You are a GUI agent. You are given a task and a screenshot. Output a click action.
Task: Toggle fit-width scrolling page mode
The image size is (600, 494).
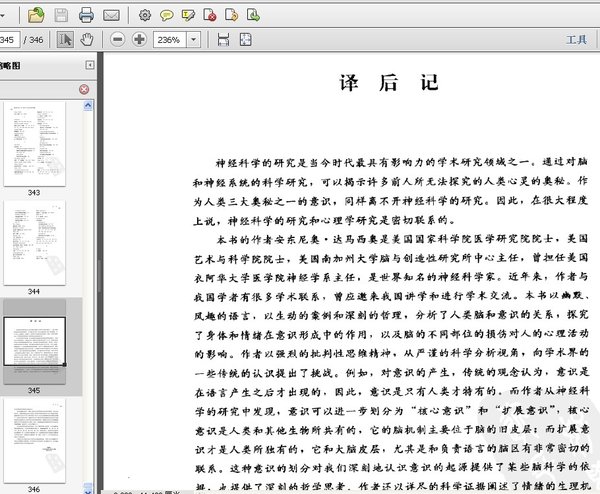[222, 39]
